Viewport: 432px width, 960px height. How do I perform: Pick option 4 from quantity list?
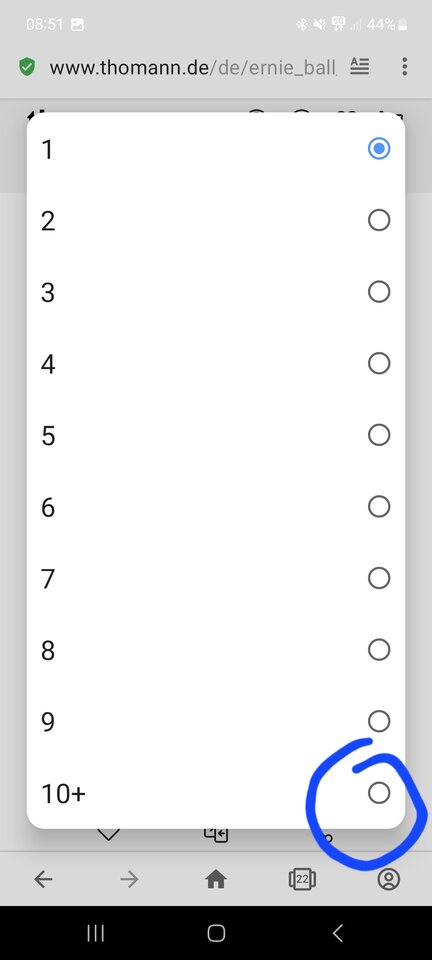point(215,363)
